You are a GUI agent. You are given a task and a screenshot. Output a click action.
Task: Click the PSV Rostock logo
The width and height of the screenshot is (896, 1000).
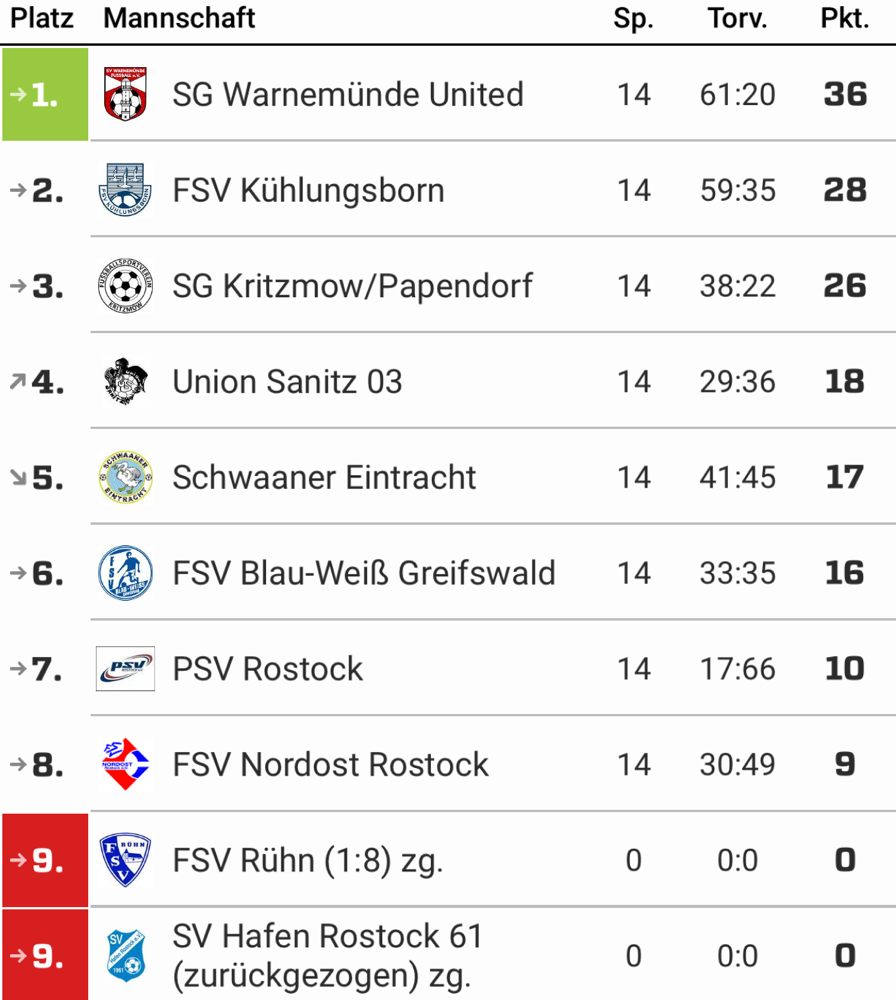click(x=125, y=668)
